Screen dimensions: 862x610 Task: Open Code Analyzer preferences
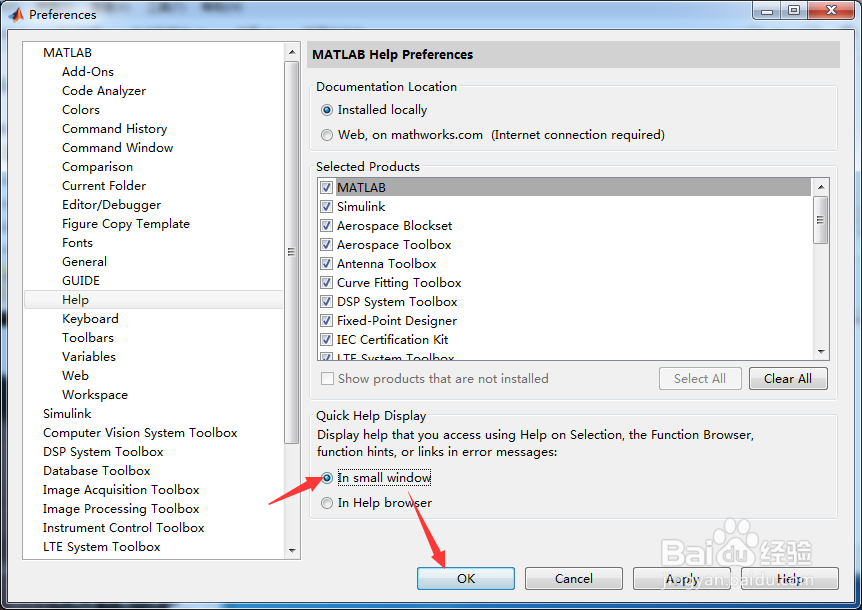point(104,91)
